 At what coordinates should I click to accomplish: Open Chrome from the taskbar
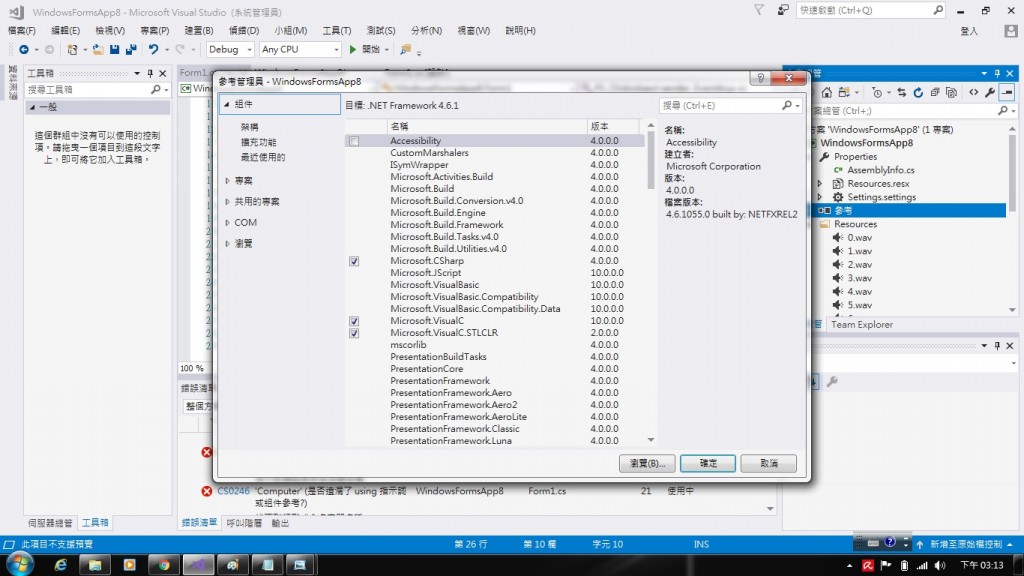(x=164, y=565)
